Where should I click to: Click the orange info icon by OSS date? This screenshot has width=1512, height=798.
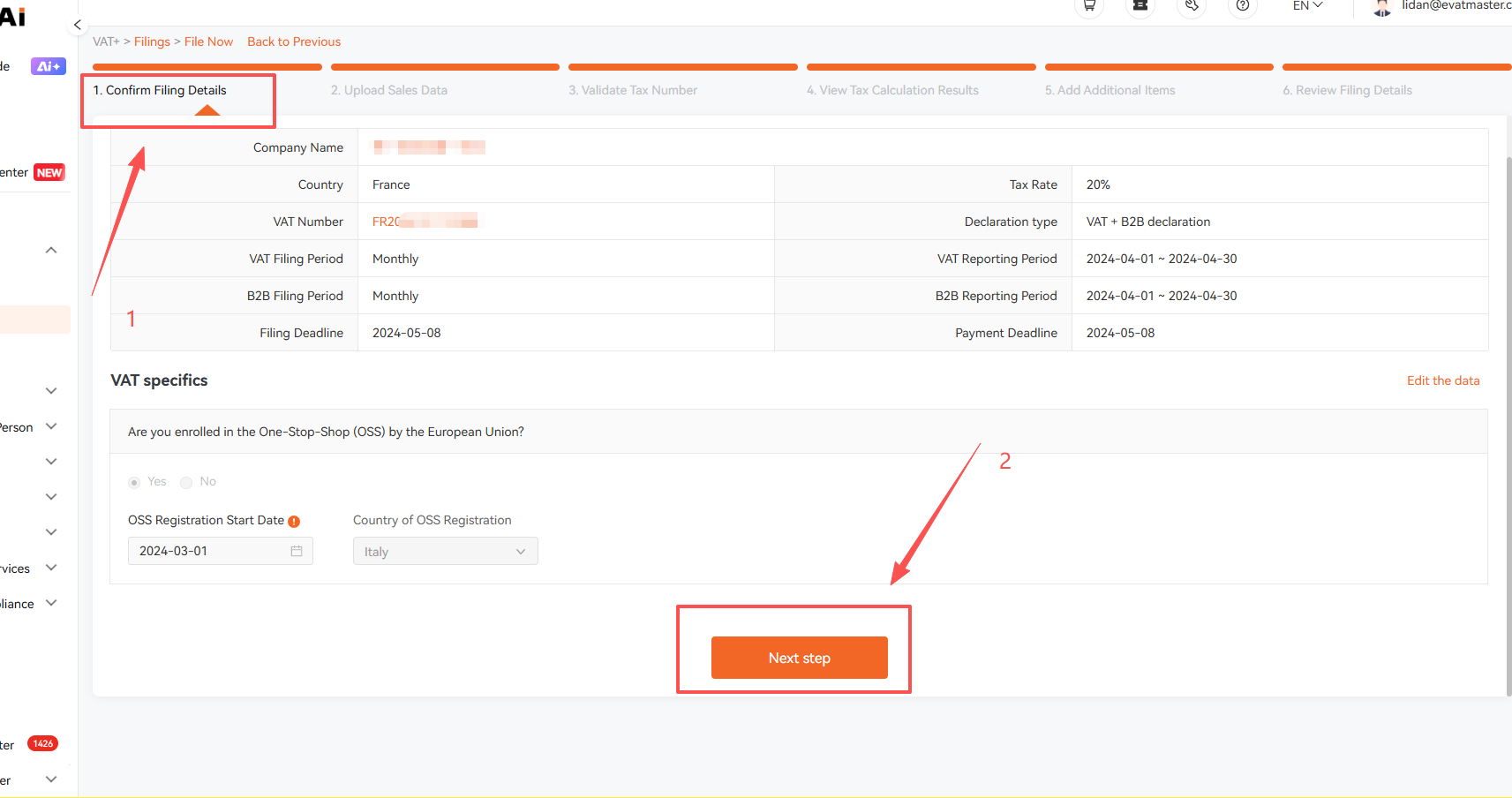pyautogui.click(x=294, y=522)
